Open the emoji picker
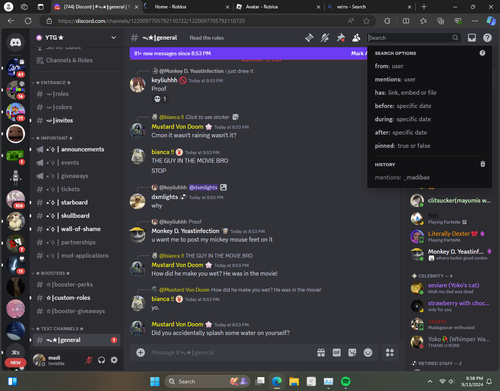The height and width of the screenshot is (391, 500). coord(368,352)
